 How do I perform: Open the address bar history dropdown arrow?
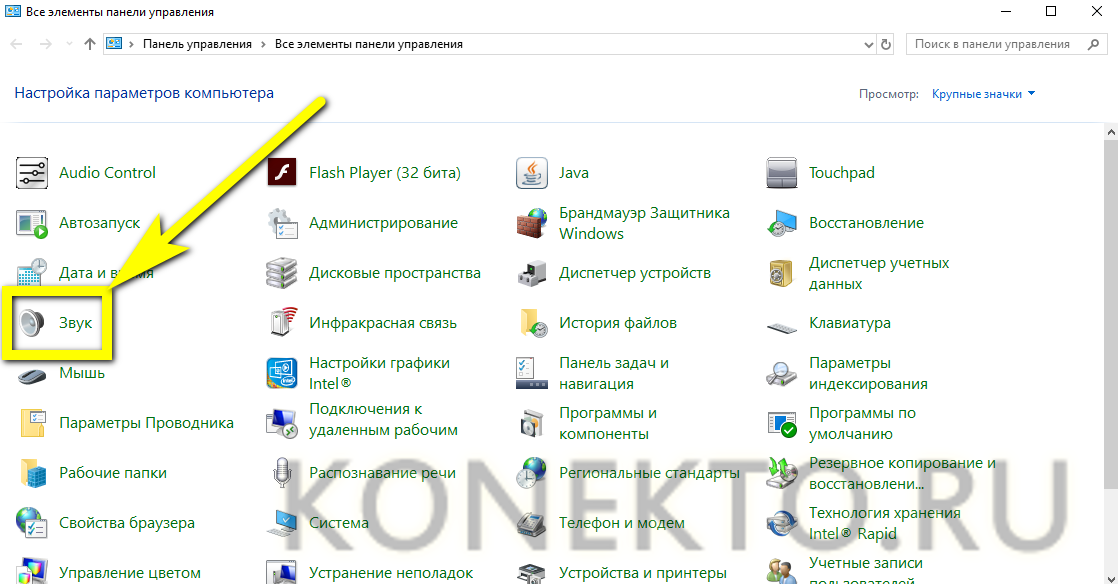[x=867, y=44]
